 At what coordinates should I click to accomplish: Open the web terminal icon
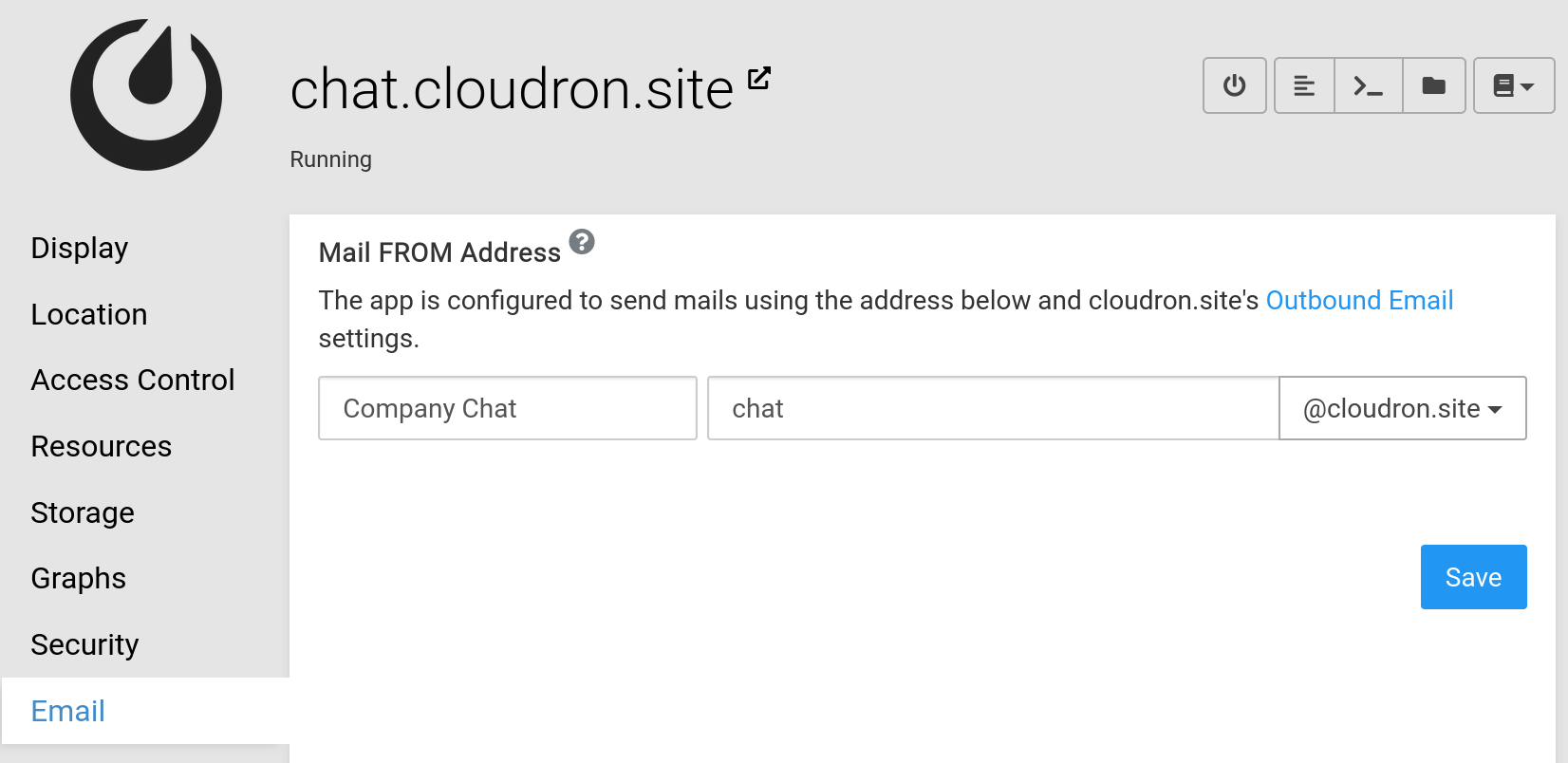(1368, 85)
